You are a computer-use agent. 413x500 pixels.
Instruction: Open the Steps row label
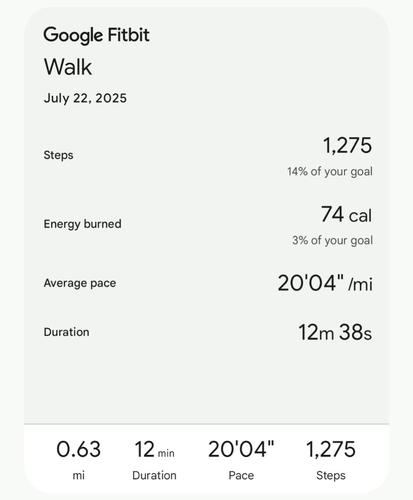click(x=58, y=155)
